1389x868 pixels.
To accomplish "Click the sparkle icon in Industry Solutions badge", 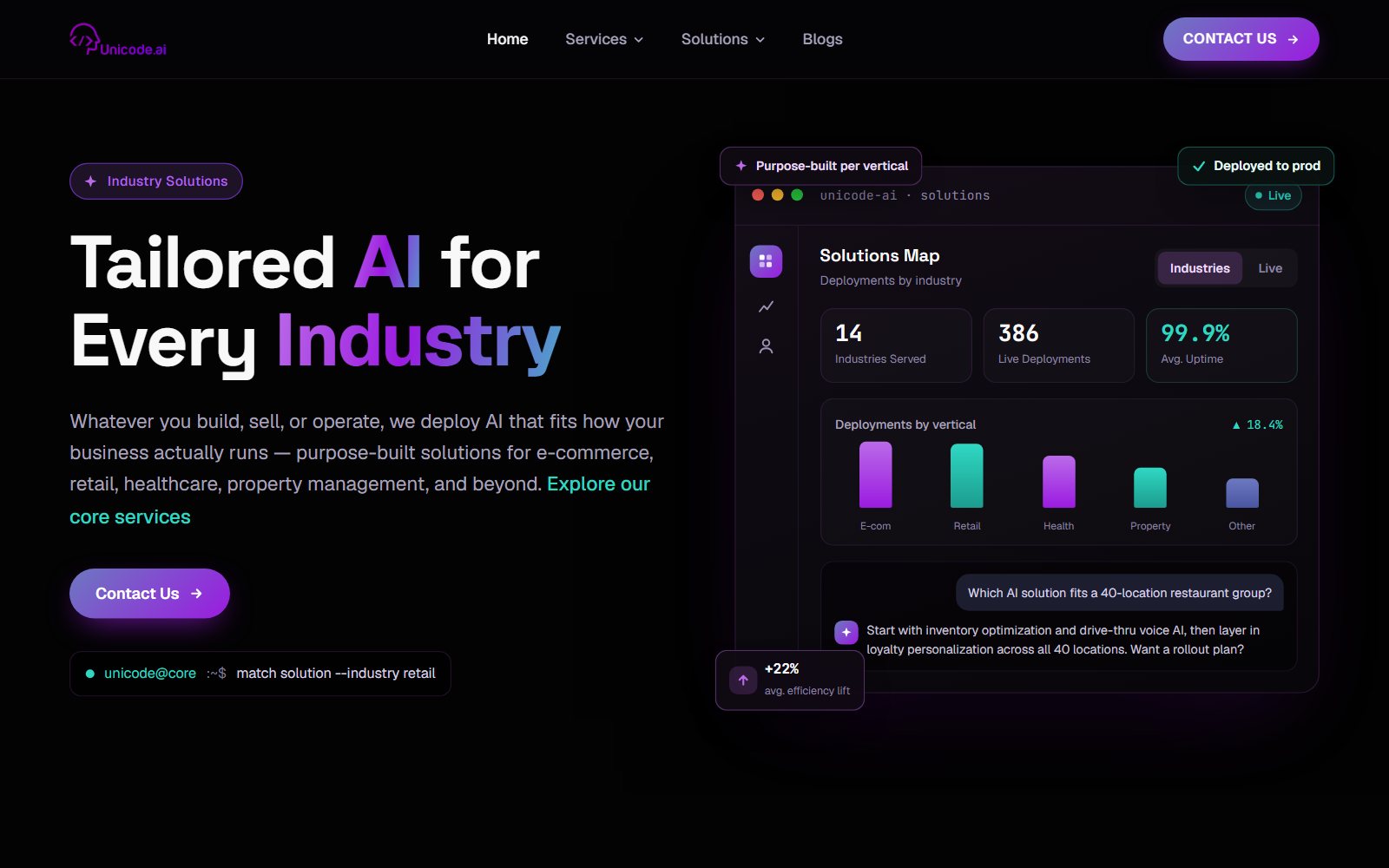I will tap(90, 181).
